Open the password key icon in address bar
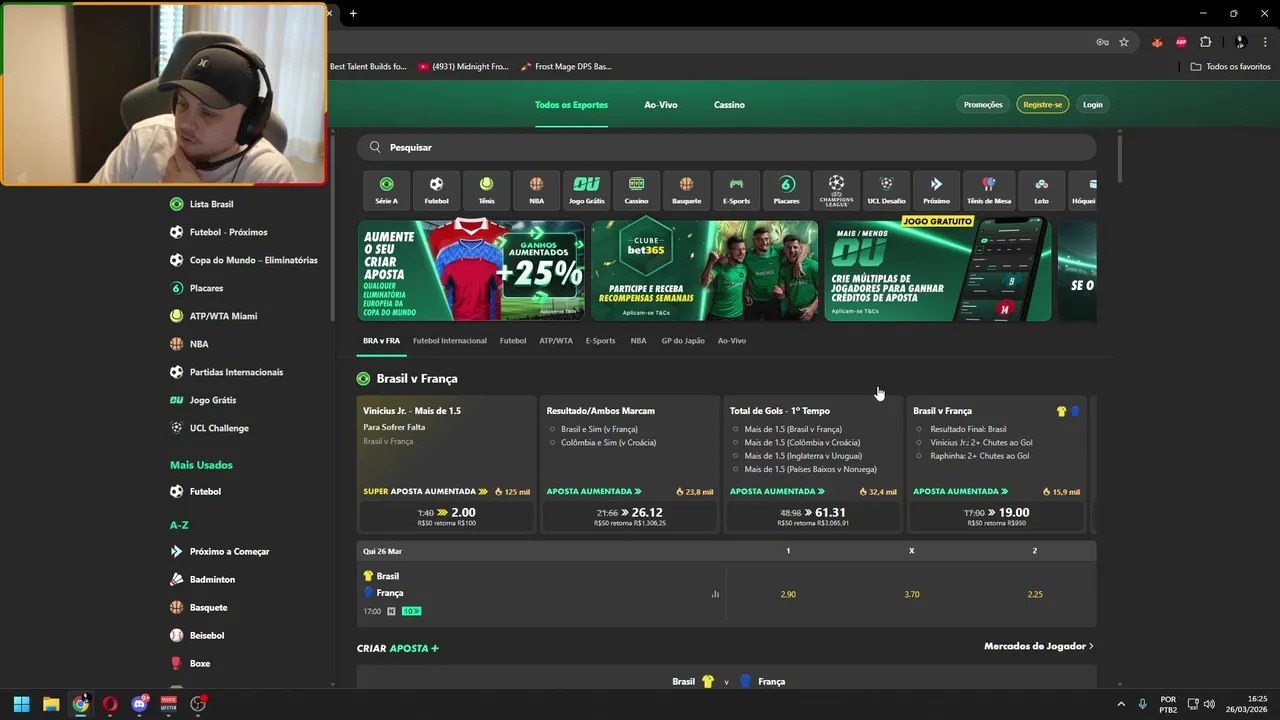This screenshot has height=720, width=1280. 1102,42
